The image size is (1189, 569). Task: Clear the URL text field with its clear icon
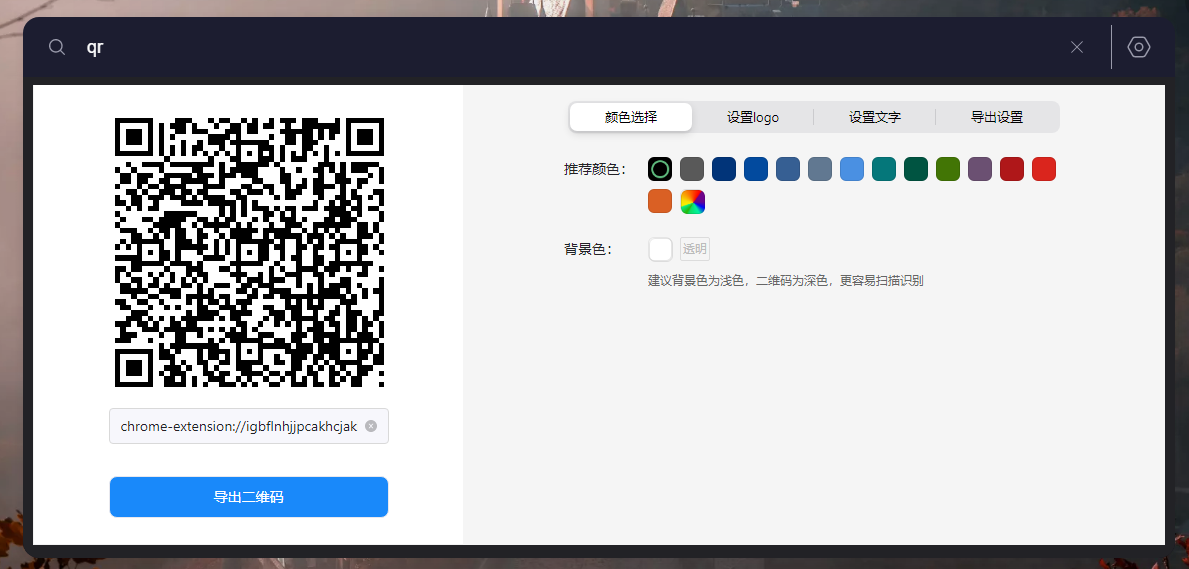(x=371, y=426)
